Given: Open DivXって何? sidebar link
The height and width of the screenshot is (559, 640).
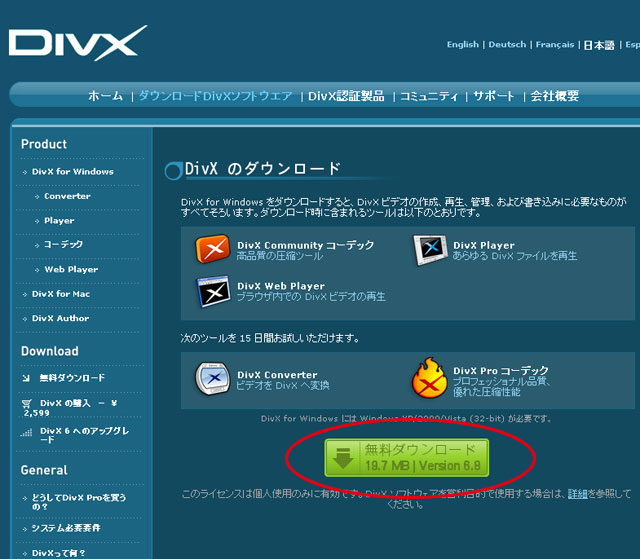Looking at the screenshot, I should tap(58, 554).
